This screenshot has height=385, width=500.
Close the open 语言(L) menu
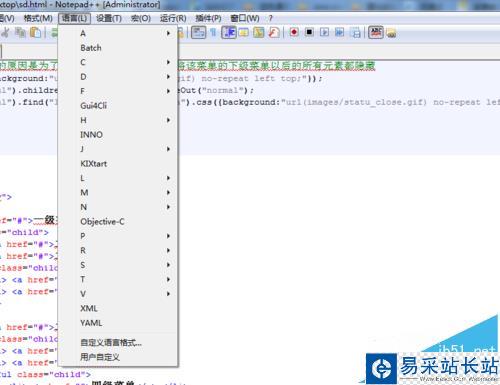pyautogui.click(x=74, y=18)
